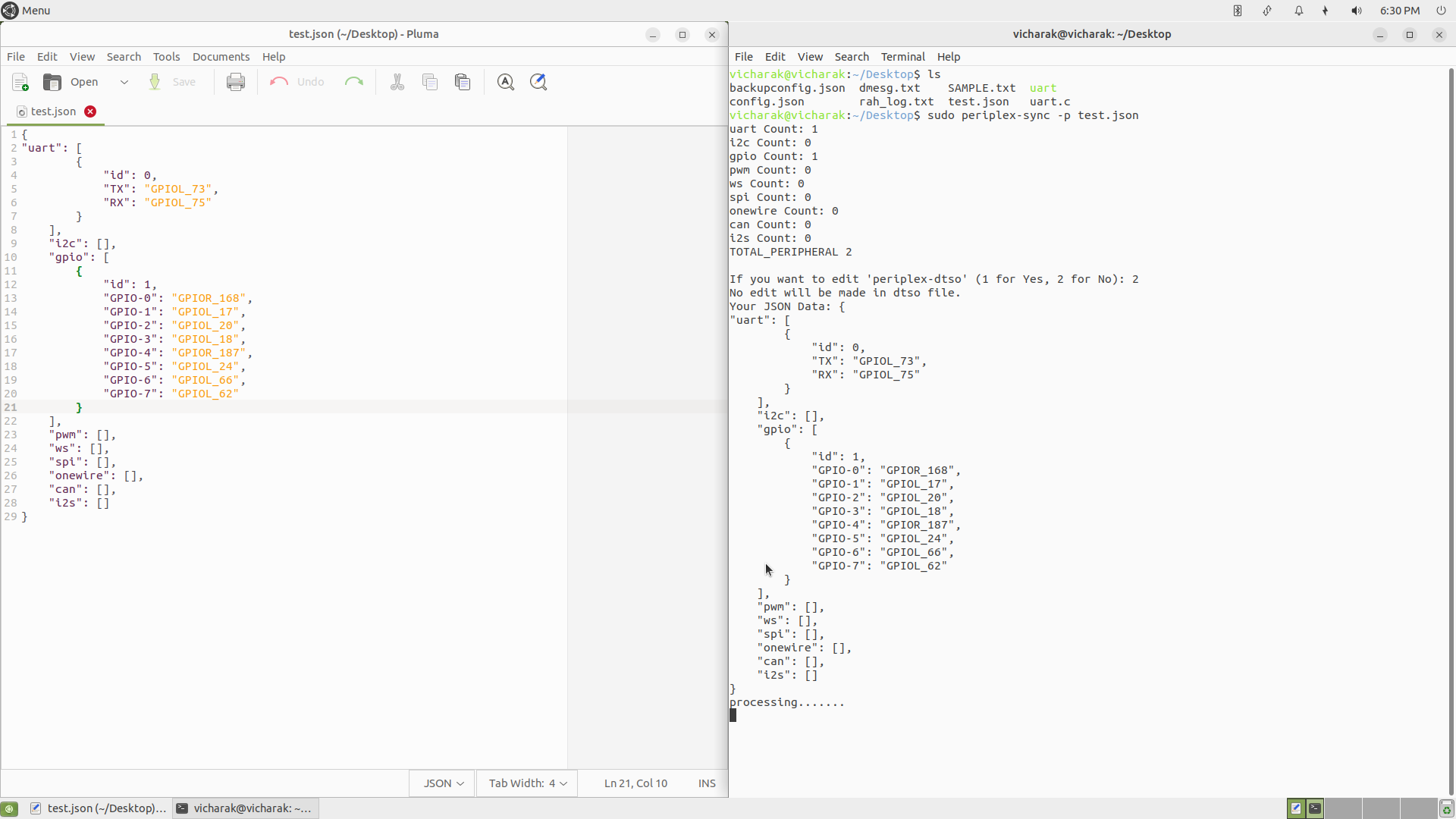Save the test.json document
This screenshot has width=1456, height=819.
[173, 82]
